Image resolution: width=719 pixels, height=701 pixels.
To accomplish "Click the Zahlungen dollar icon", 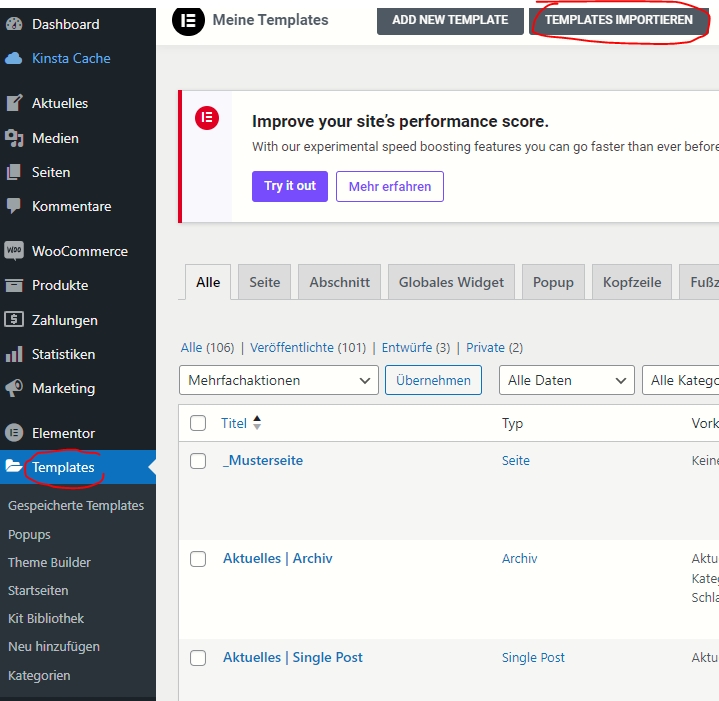I will [x=14, y=319].
